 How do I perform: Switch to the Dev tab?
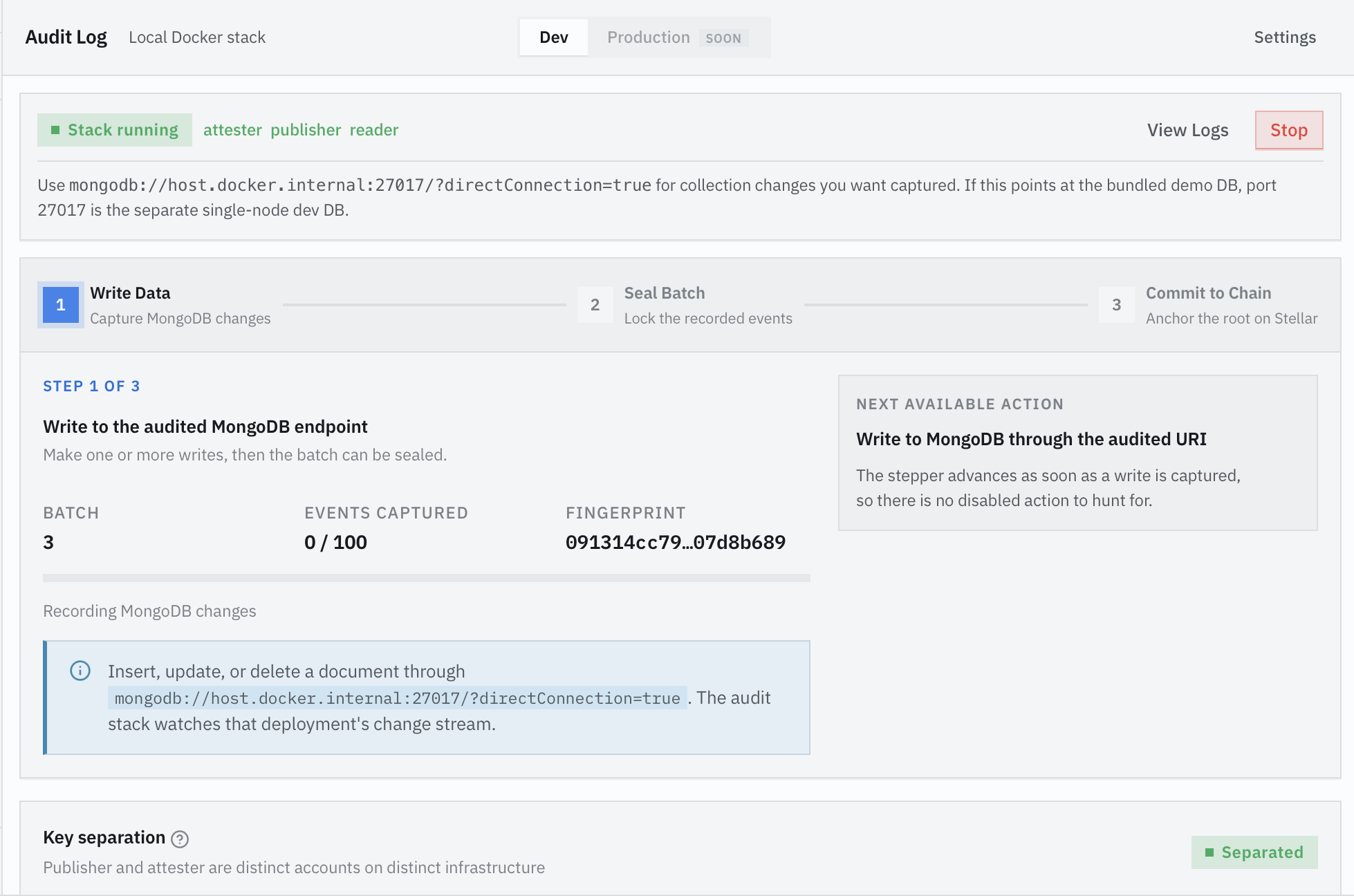point(554,37)
